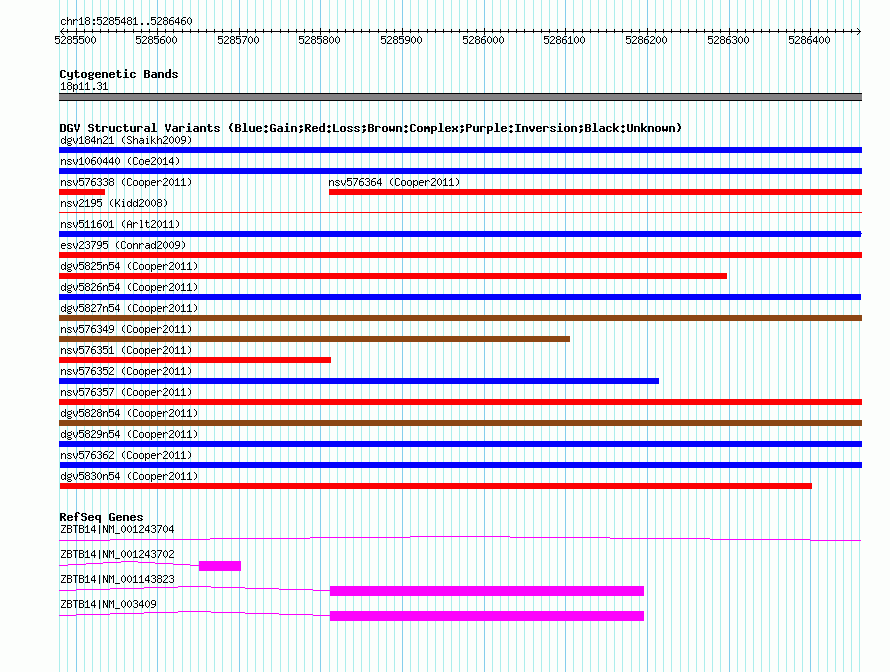
Task: Open ZBTB14|NM_001243702 gene label
Action: pyautogui.click(x=117, y=555)
